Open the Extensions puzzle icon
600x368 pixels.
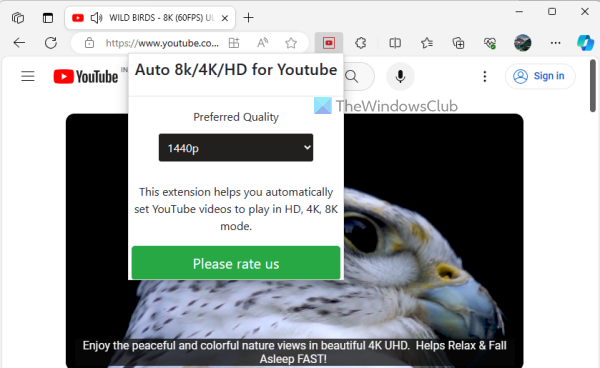tap(360, 43)
